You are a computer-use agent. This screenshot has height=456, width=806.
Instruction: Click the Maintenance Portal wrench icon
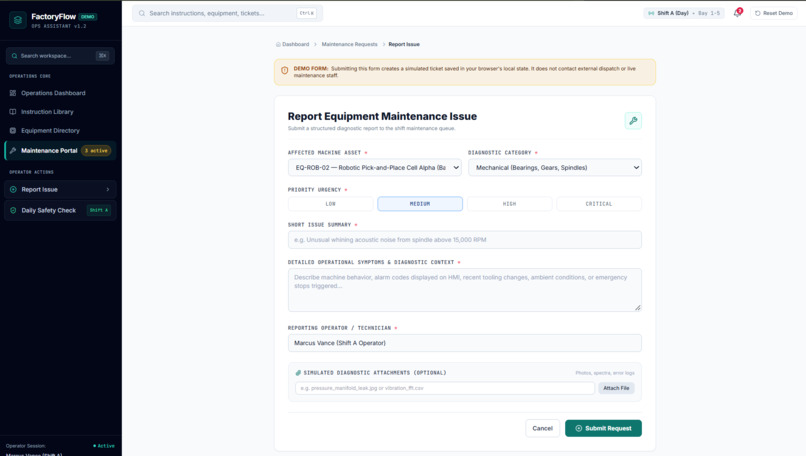click(x=13, y=151)
